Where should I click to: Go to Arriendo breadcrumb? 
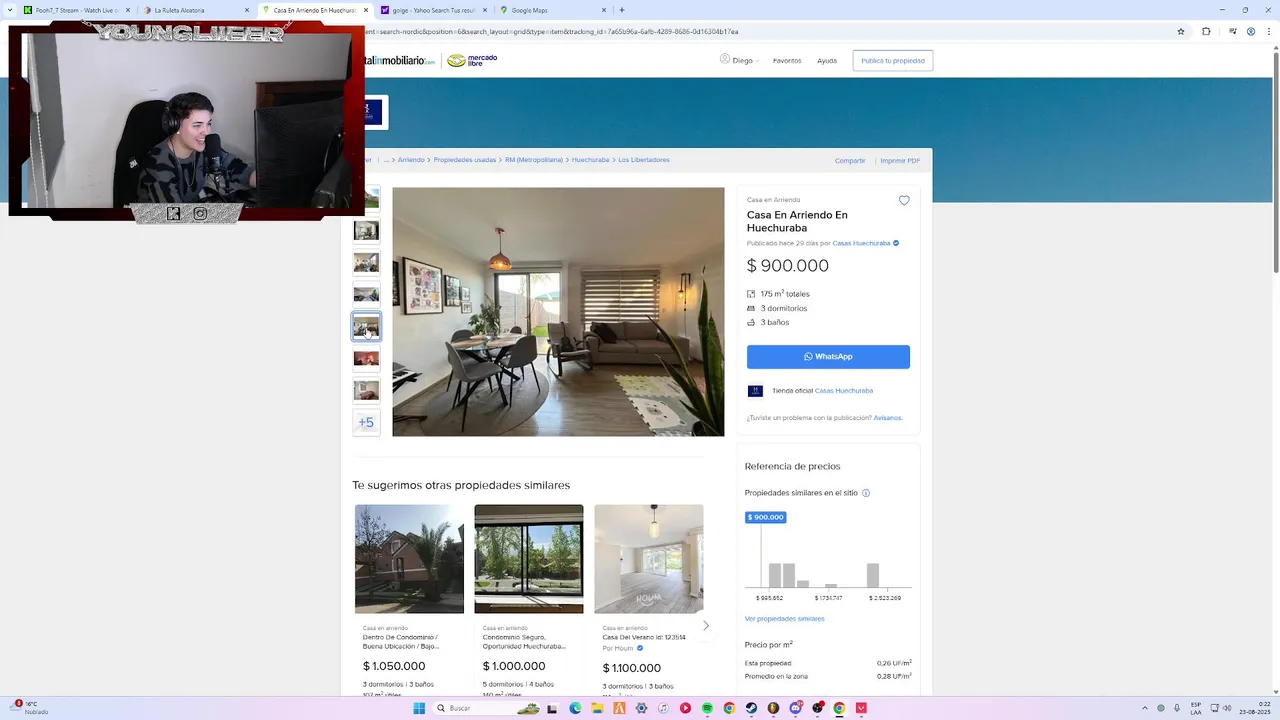[x=411, y=160]
